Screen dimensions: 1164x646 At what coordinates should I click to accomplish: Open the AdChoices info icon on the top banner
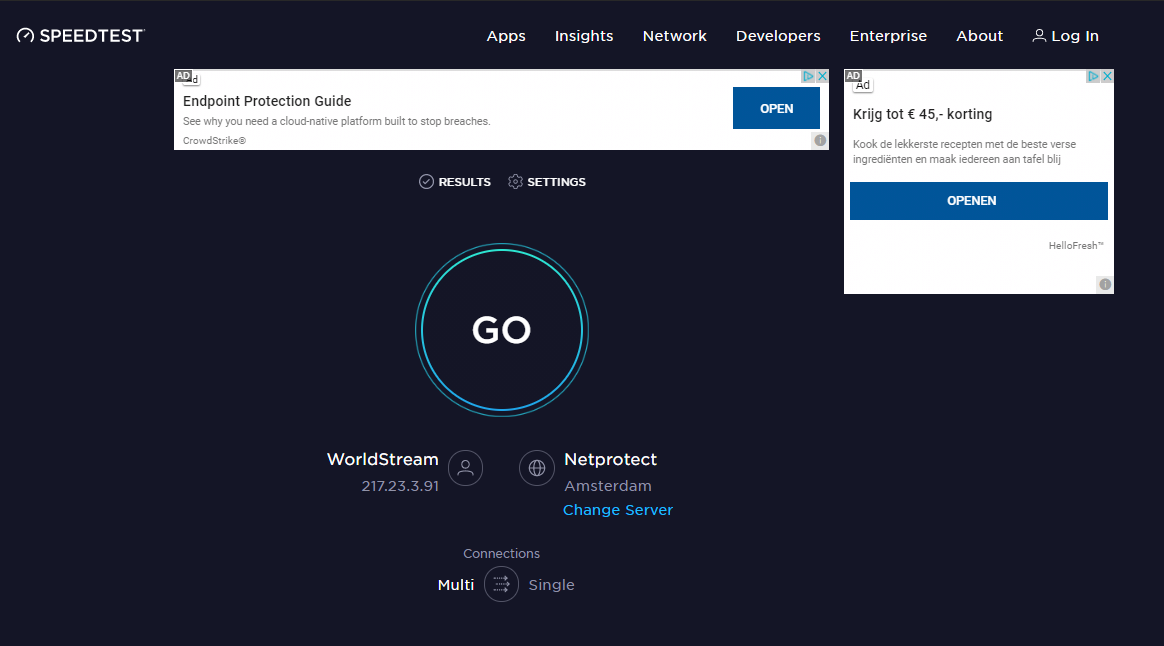pyautogui.click(x=819, y=141)
